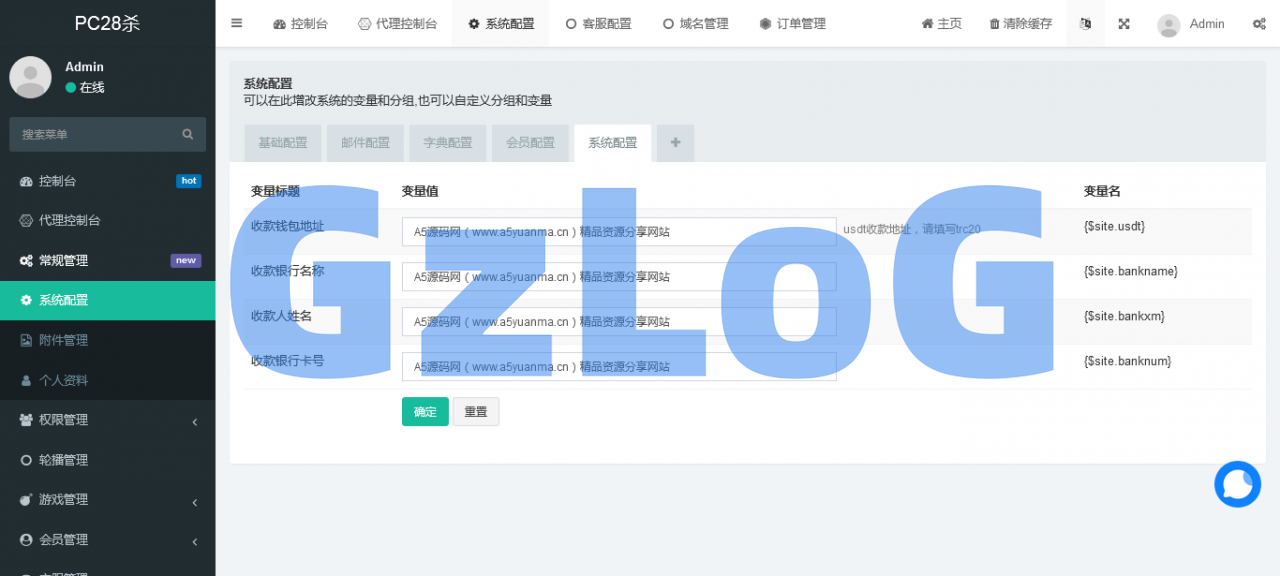Open the 代理控制台 top navigation tab

point(397,23)
